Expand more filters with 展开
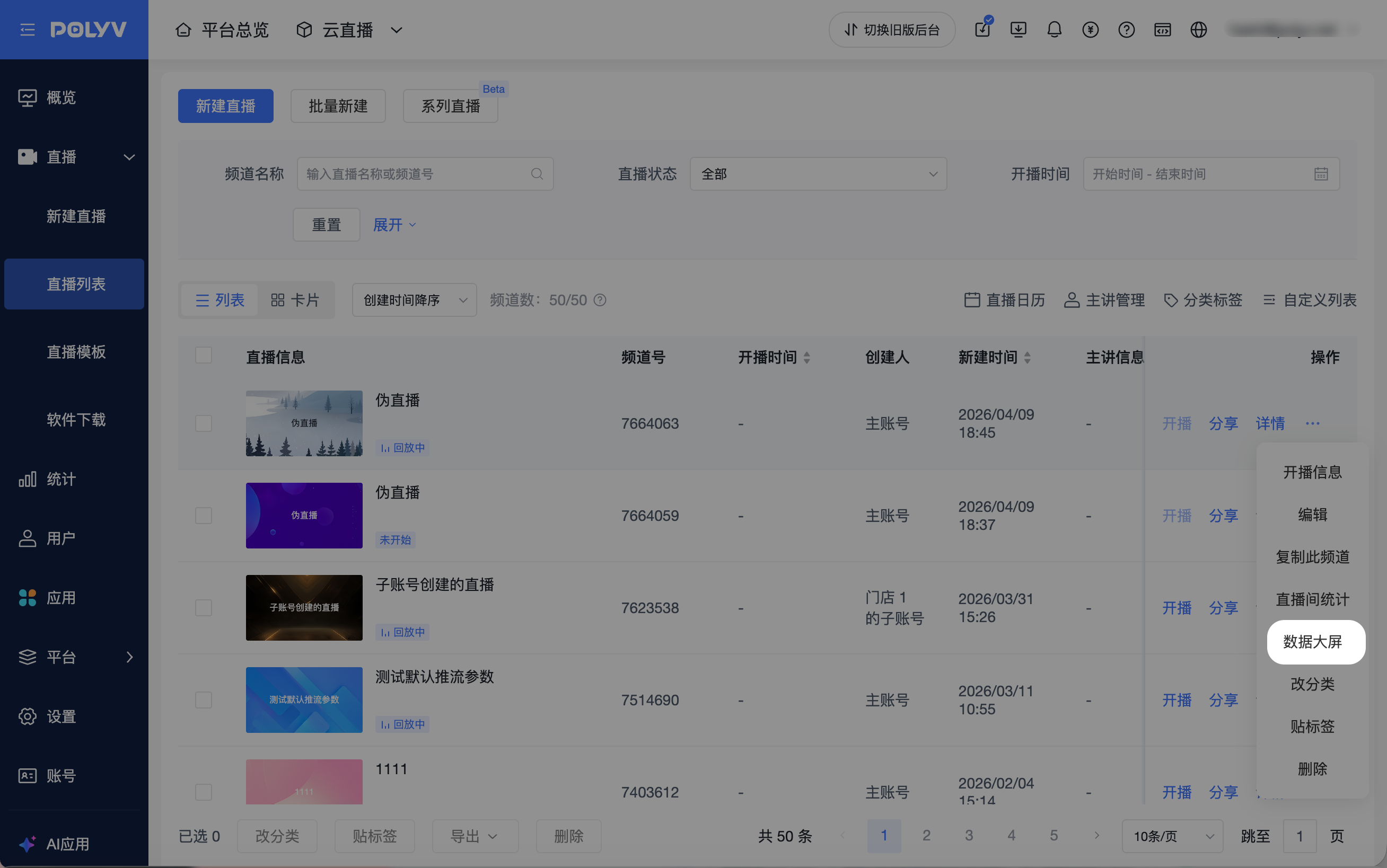1387x868 pixels. pyautogui.click(x=394, y=225)
